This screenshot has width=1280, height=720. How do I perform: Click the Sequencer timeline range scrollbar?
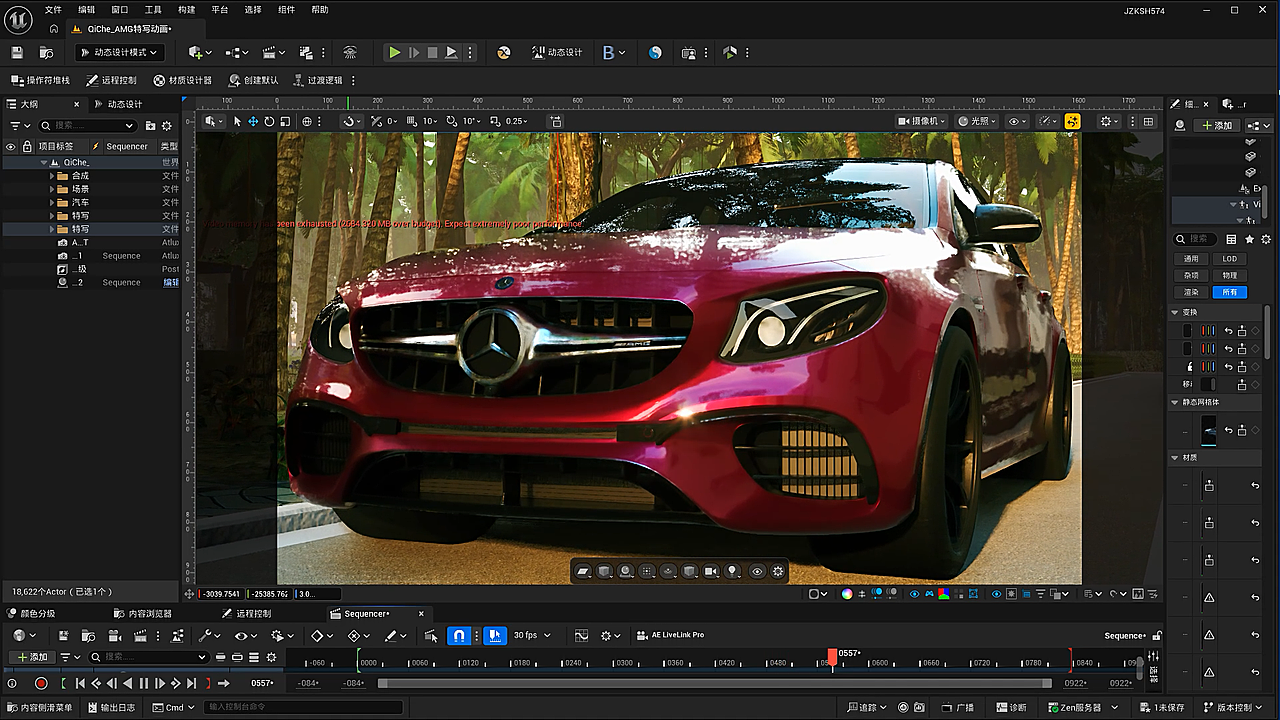(714, 683)
